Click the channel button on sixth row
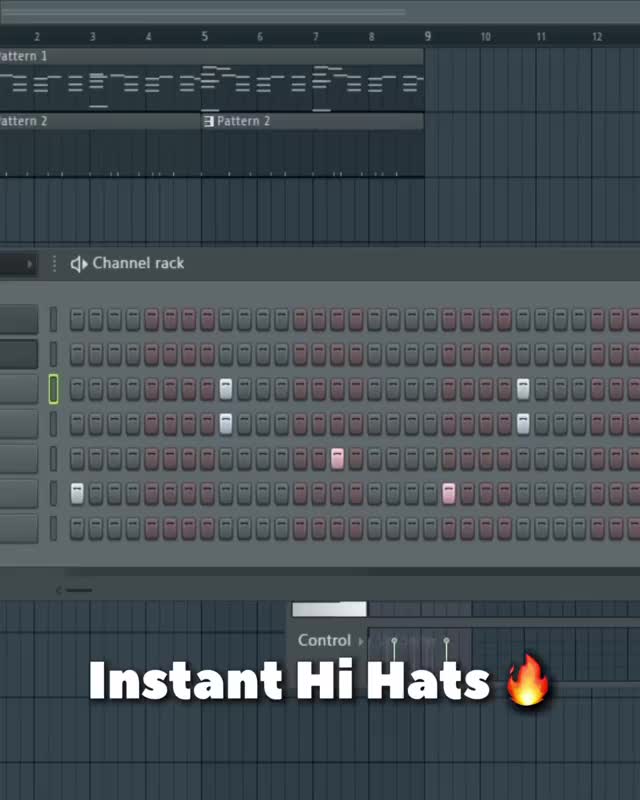 (19, 493)
